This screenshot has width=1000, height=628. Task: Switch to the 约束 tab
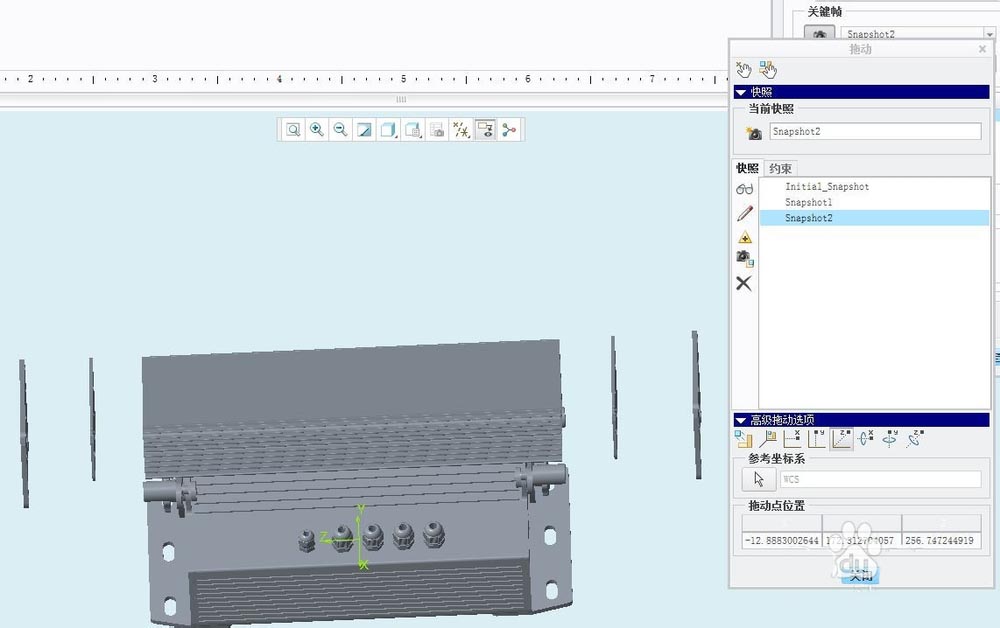[780, 168]
